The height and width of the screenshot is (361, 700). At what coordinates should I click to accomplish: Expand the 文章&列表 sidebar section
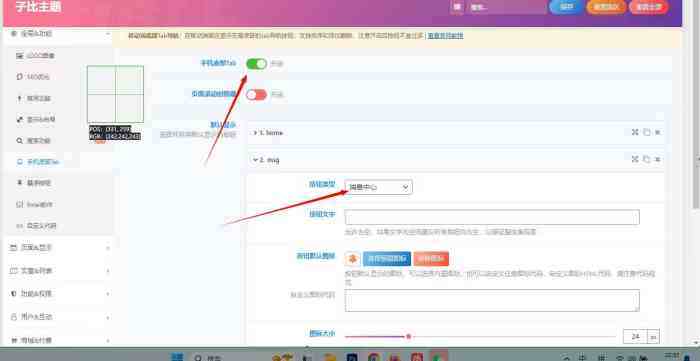click(58, 270)
